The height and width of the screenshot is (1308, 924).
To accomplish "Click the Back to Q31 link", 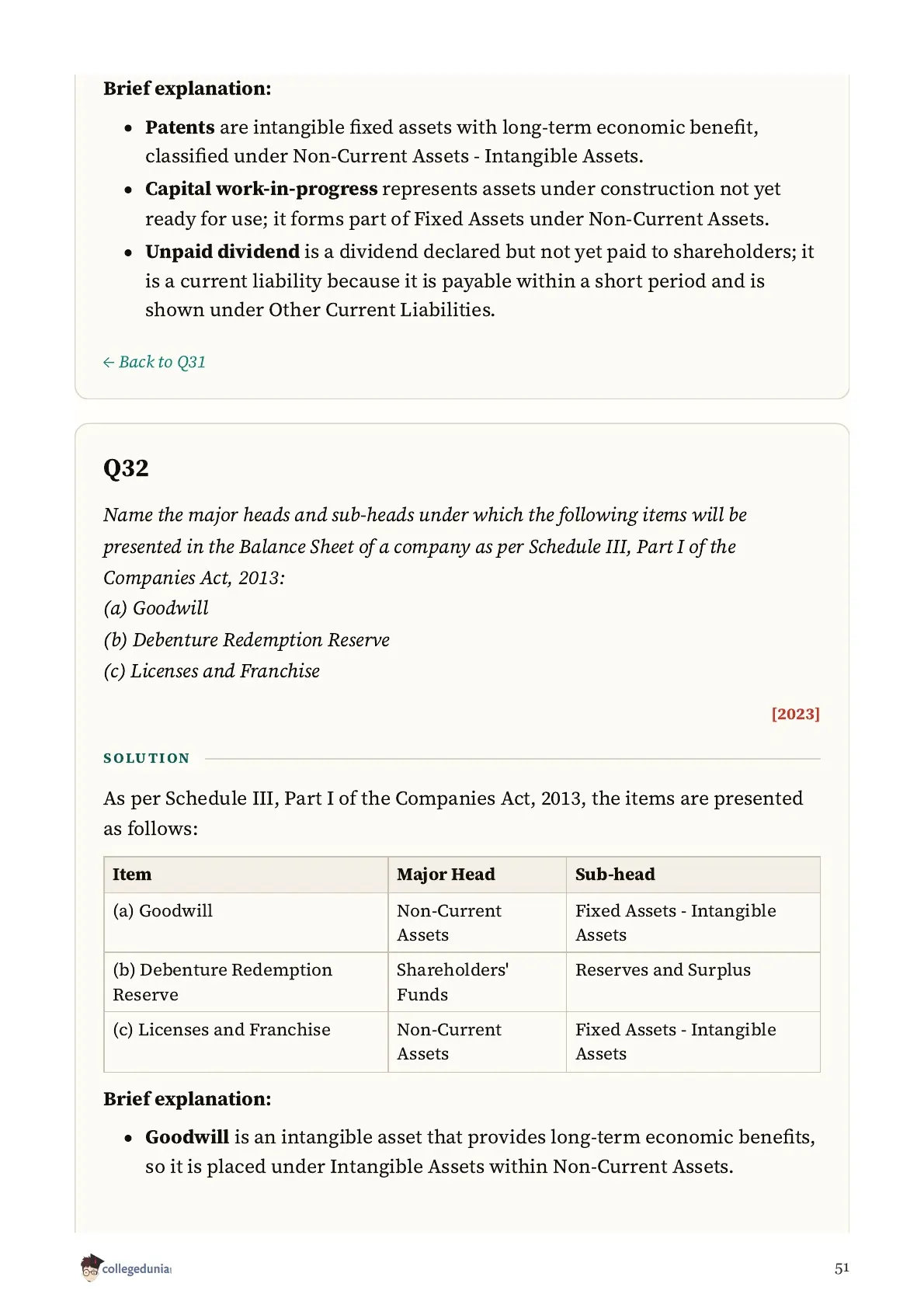I will [x=154, y=362].
